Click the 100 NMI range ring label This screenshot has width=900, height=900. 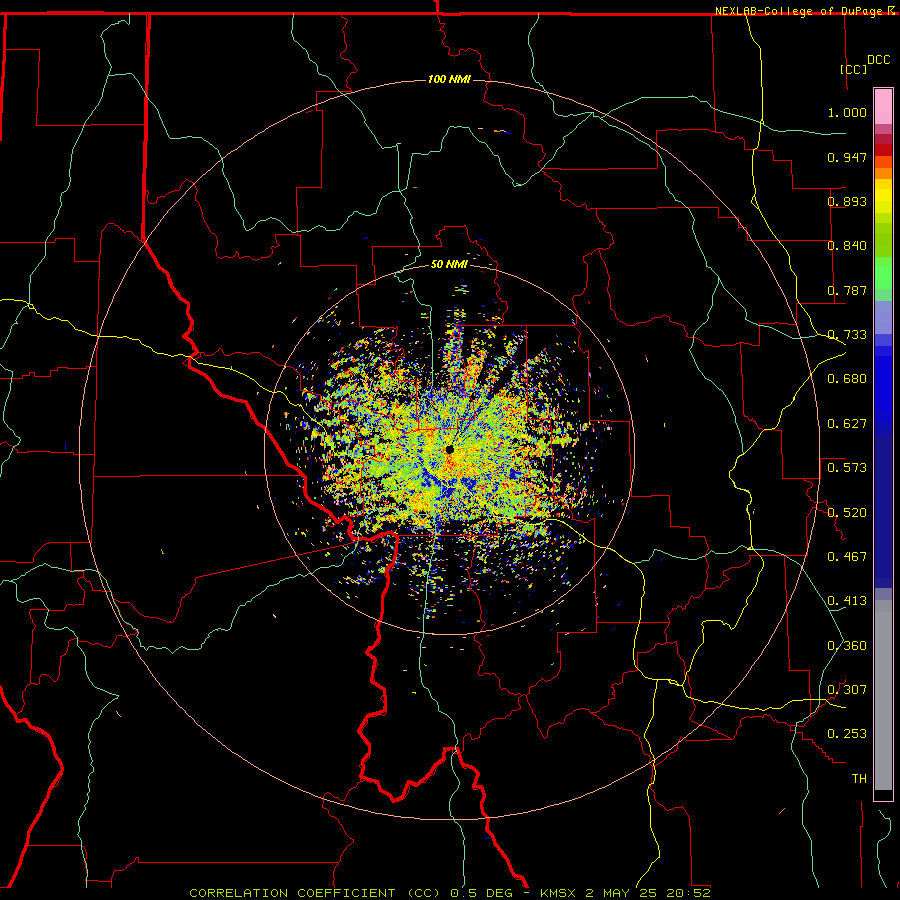[449, 79]
